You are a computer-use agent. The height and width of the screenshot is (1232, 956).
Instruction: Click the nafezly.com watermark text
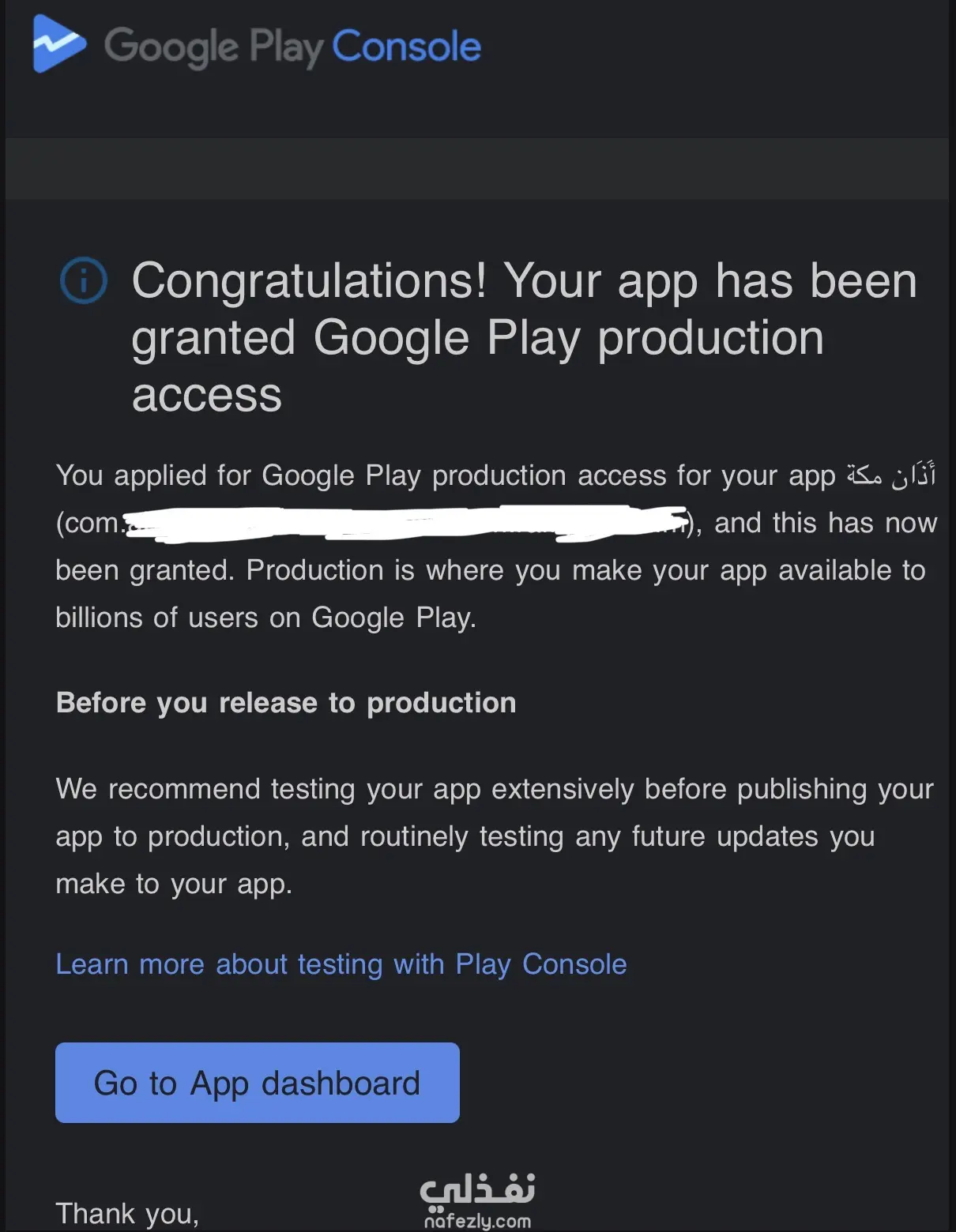tap(477, 1221)
